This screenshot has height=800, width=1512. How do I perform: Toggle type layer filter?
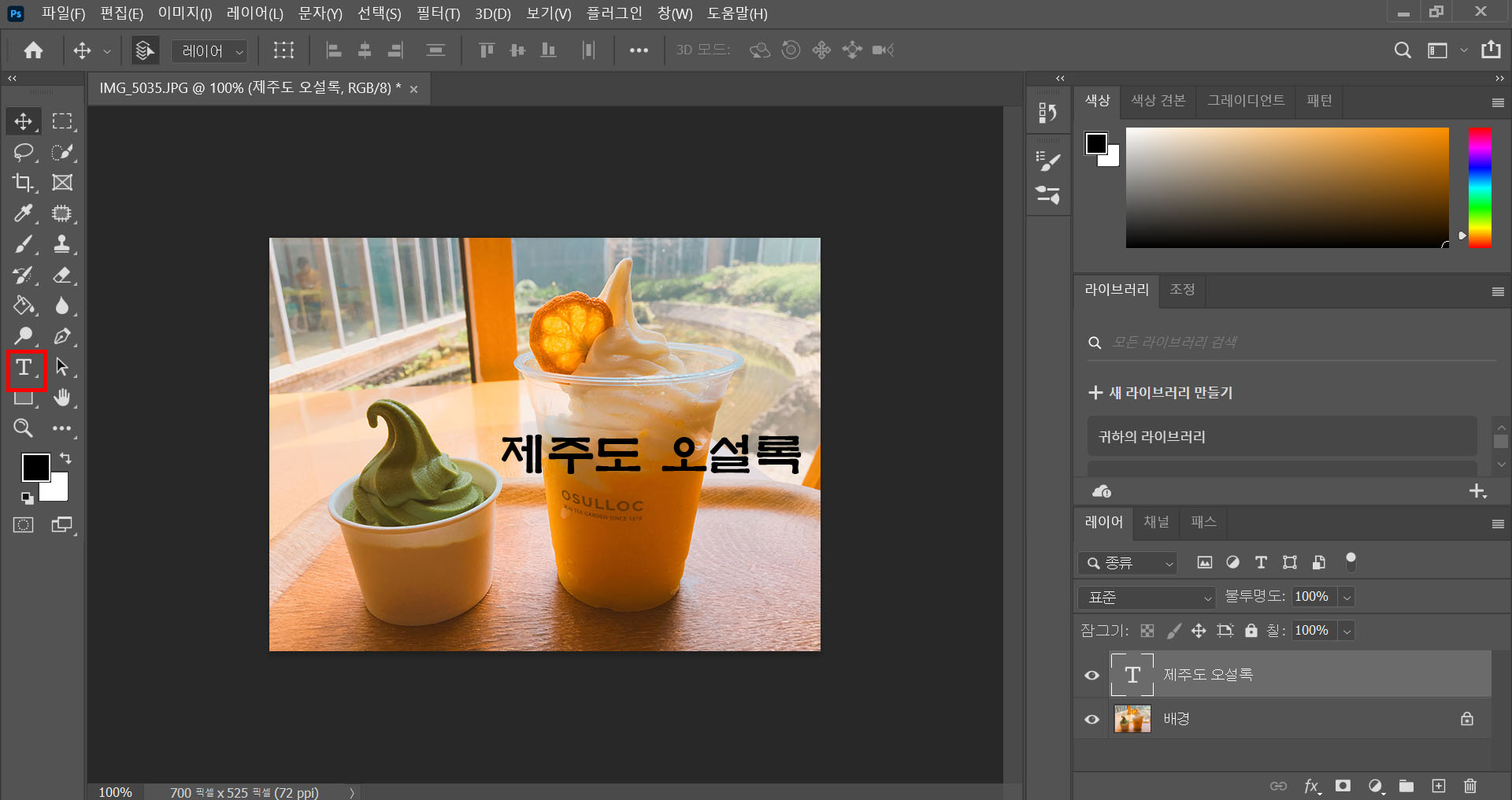1262,562
